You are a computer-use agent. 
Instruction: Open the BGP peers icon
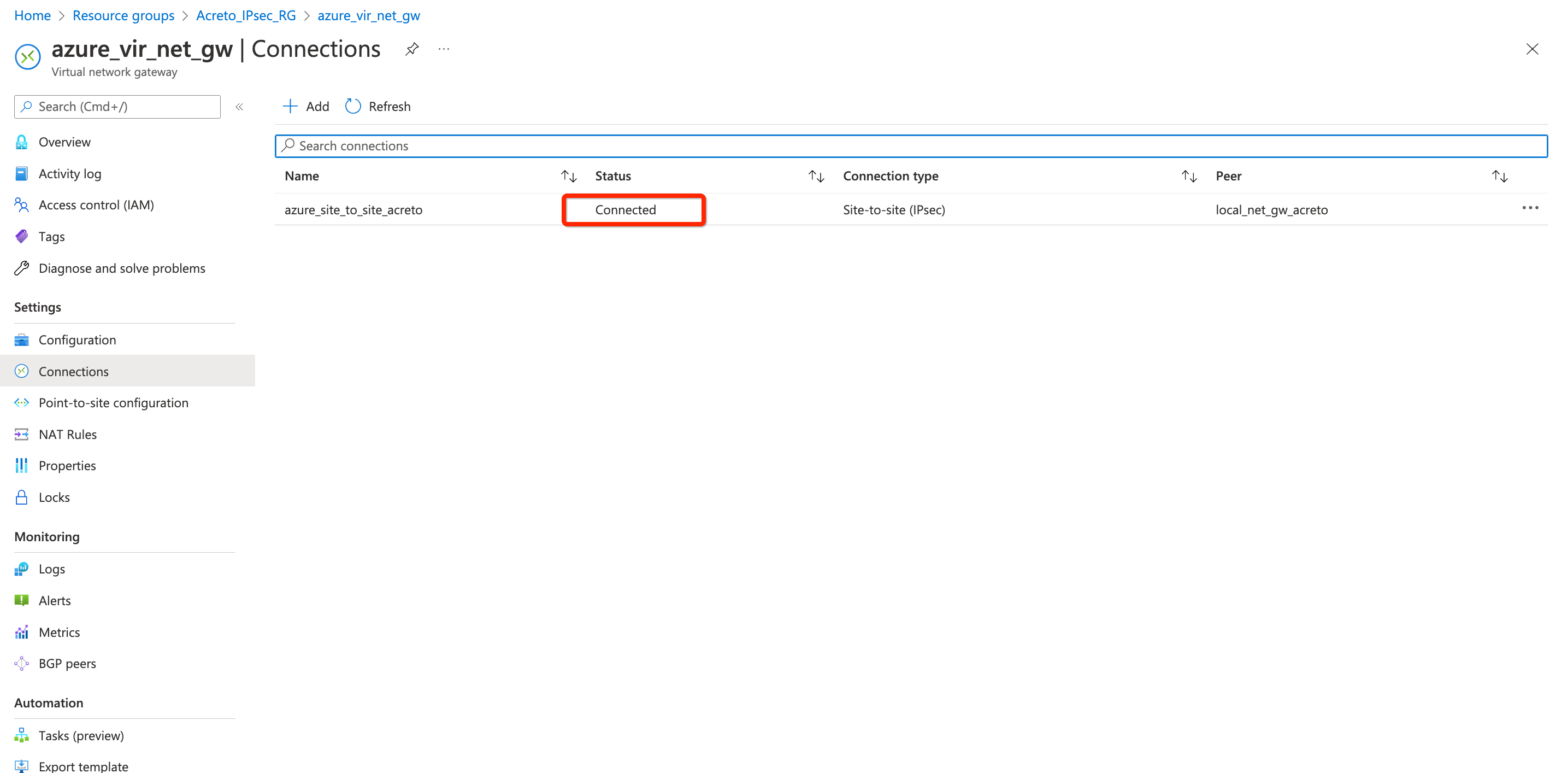(21, 663)
